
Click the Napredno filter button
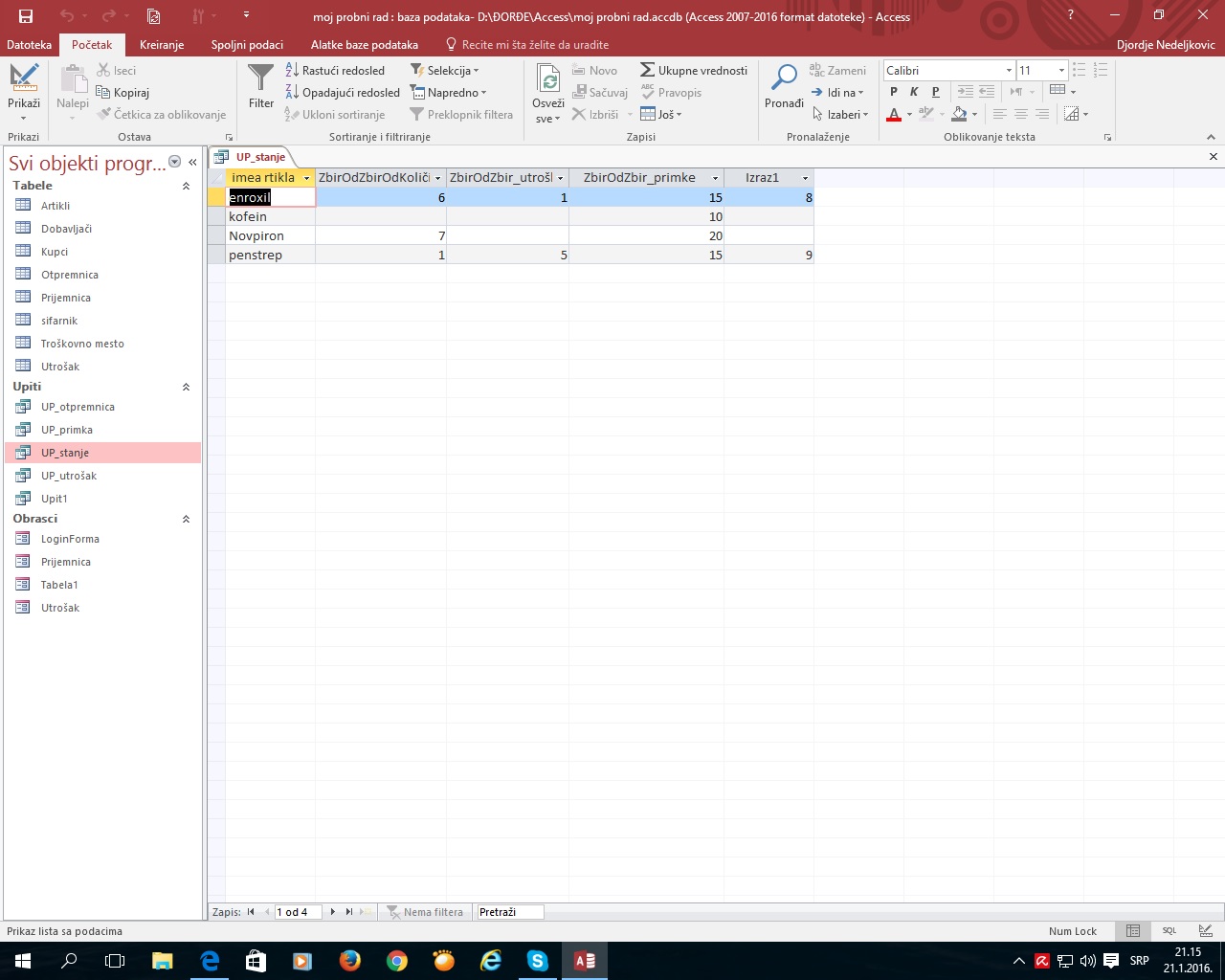449,93
